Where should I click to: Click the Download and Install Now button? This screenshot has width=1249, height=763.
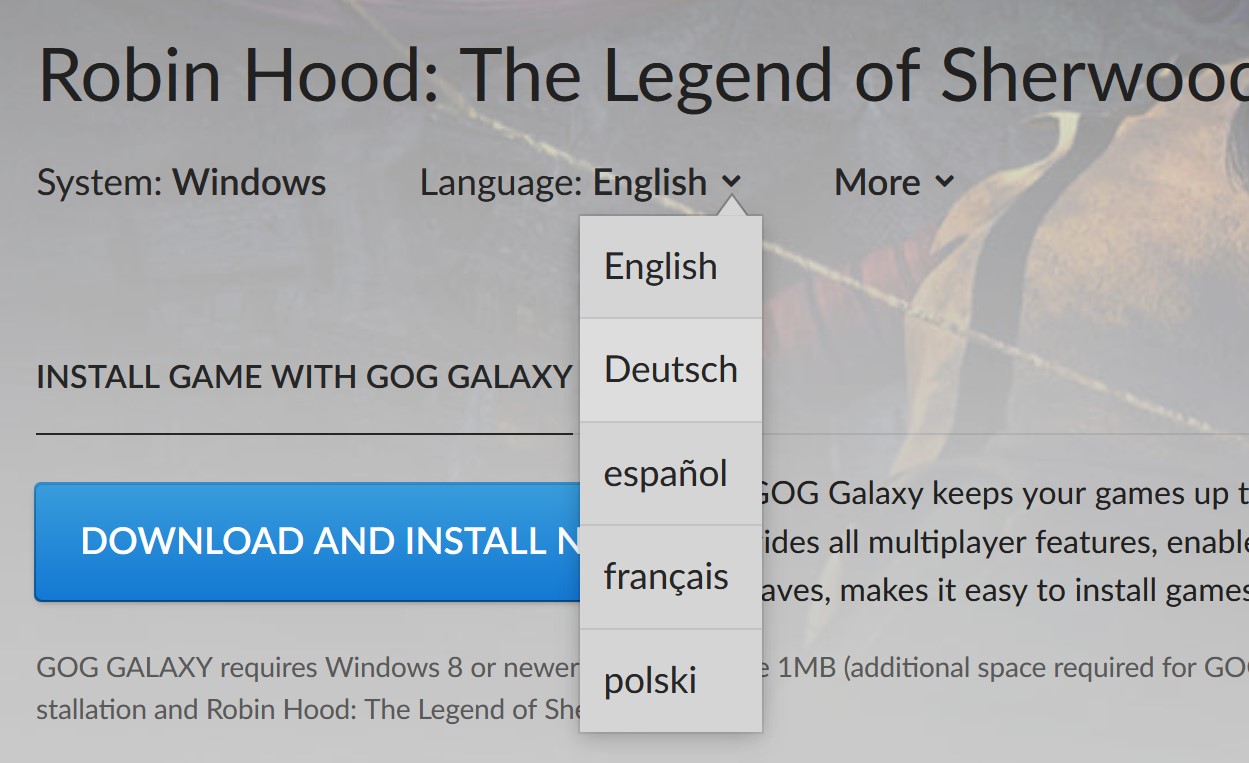click(x=308, y=542)
